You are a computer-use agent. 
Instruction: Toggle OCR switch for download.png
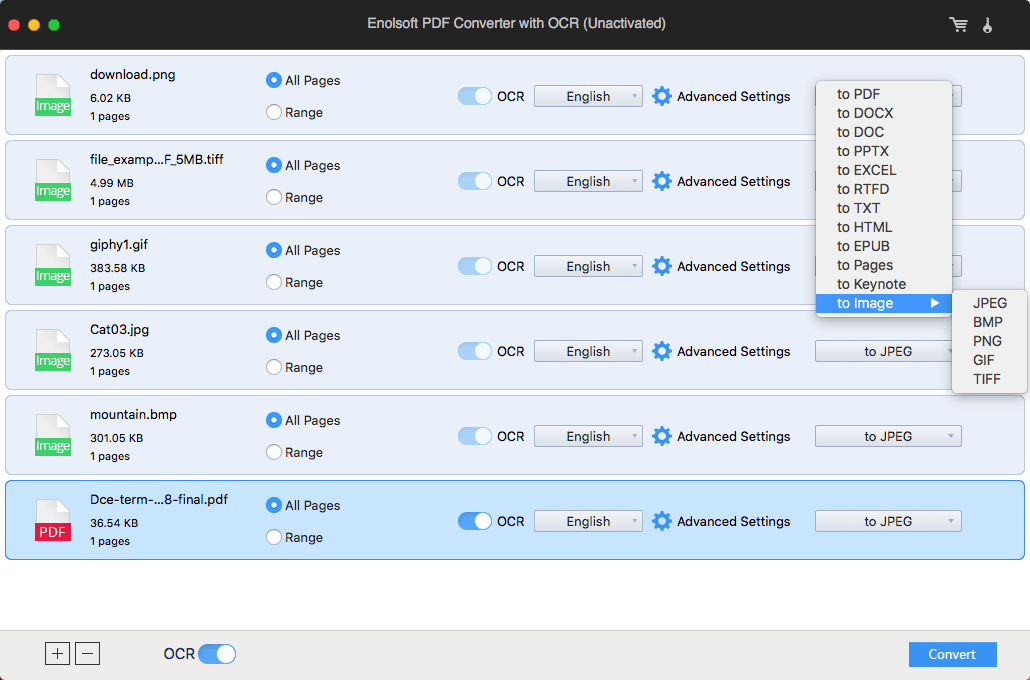click(x=474, y=96)
